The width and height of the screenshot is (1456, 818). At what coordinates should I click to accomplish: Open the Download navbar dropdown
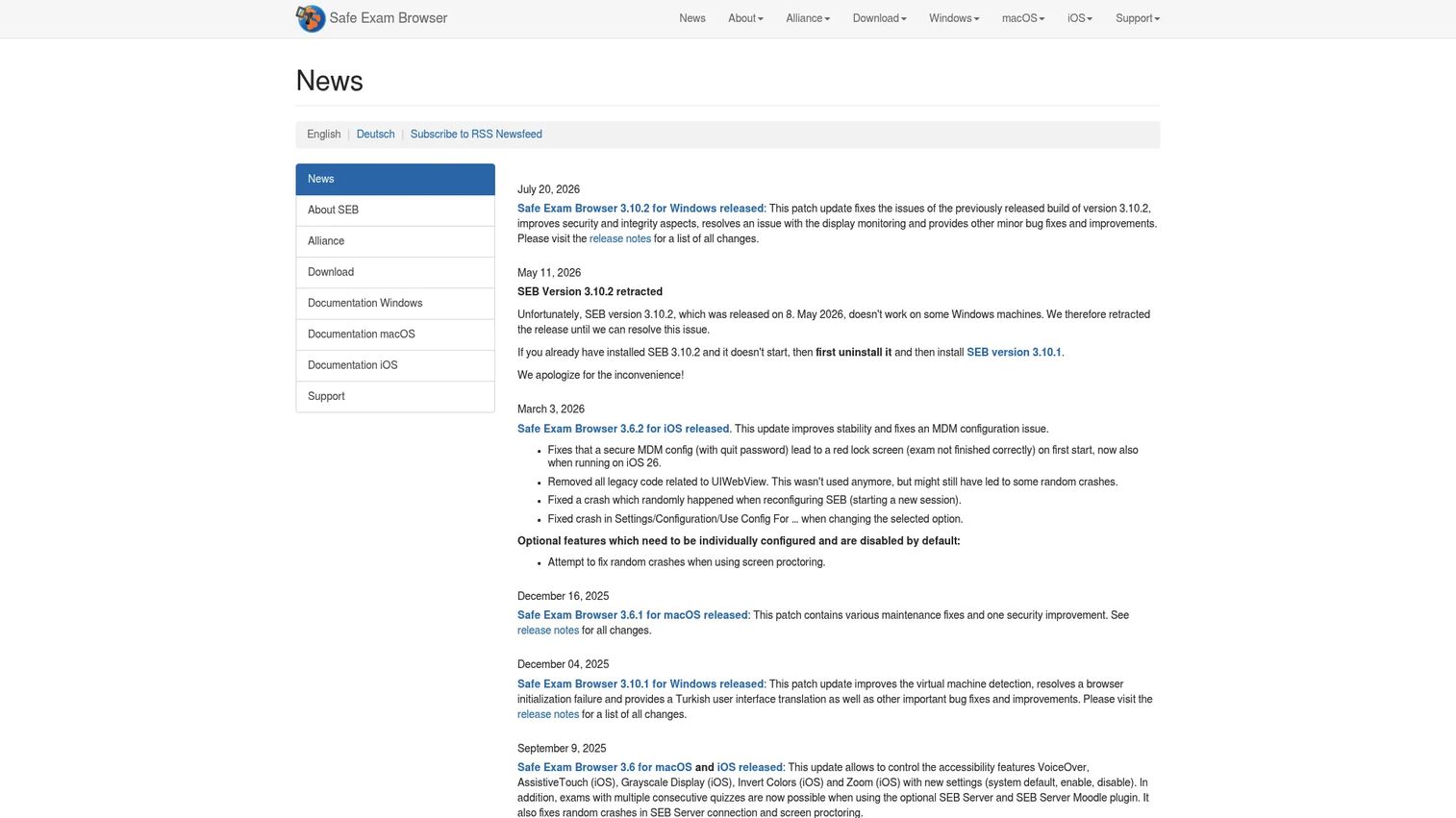coord(880,18)
